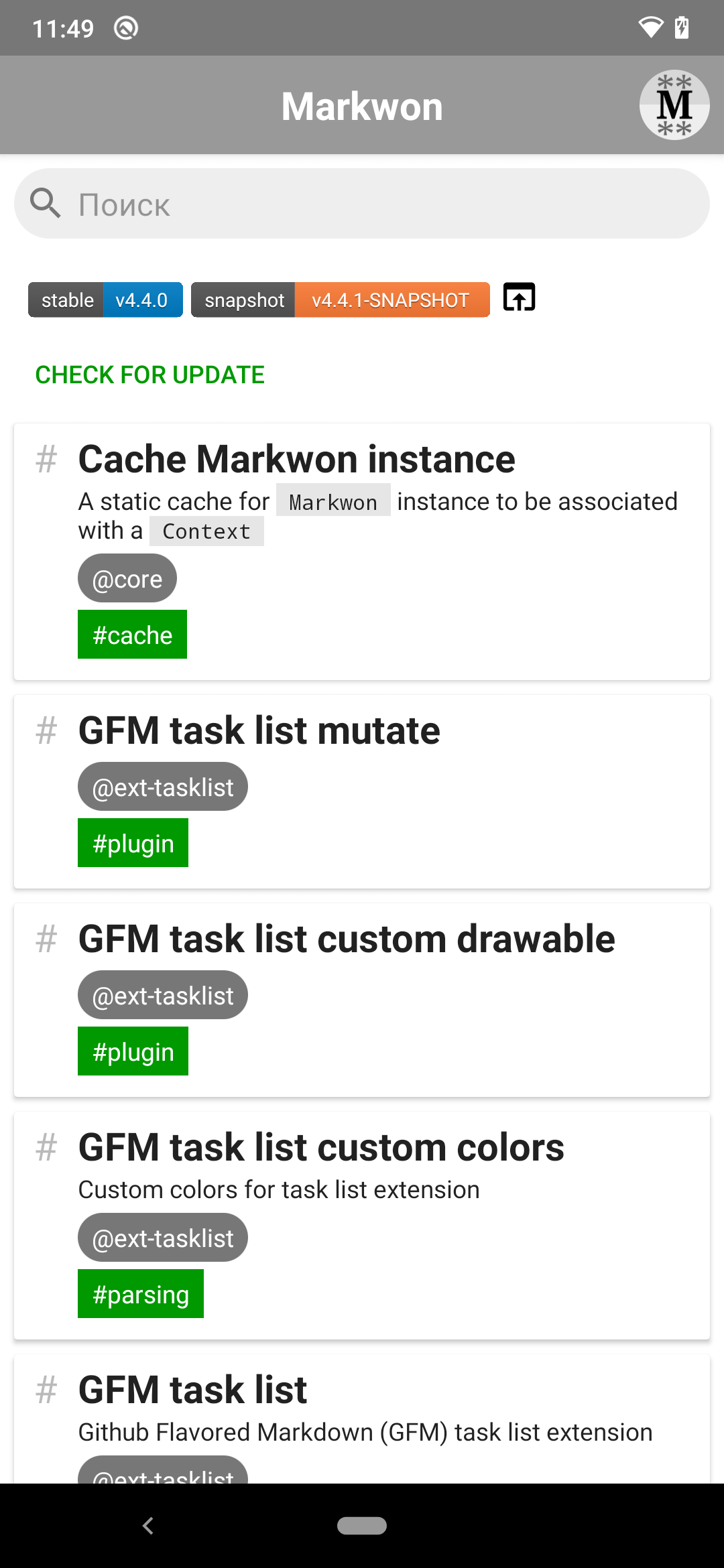Filter by the @core artifact chip

[x=127, y=578]
